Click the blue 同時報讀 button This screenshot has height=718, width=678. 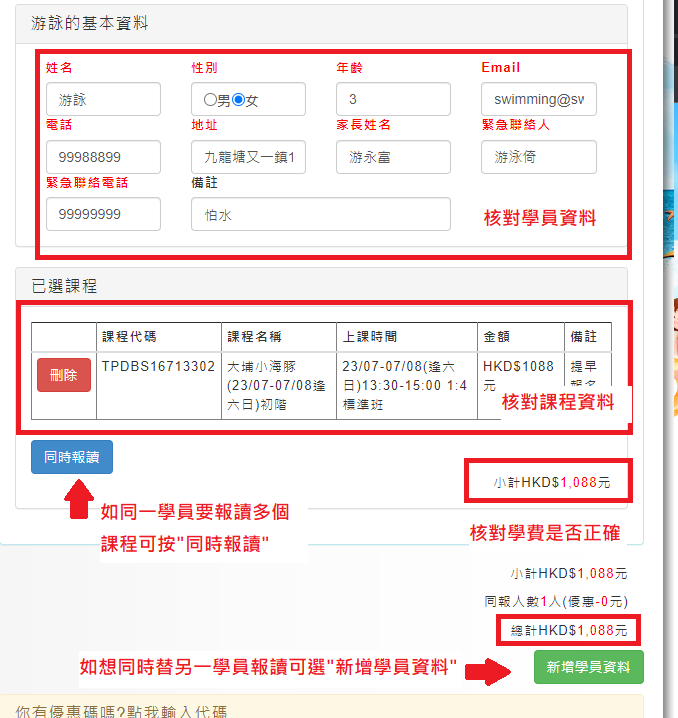(72, 457)
